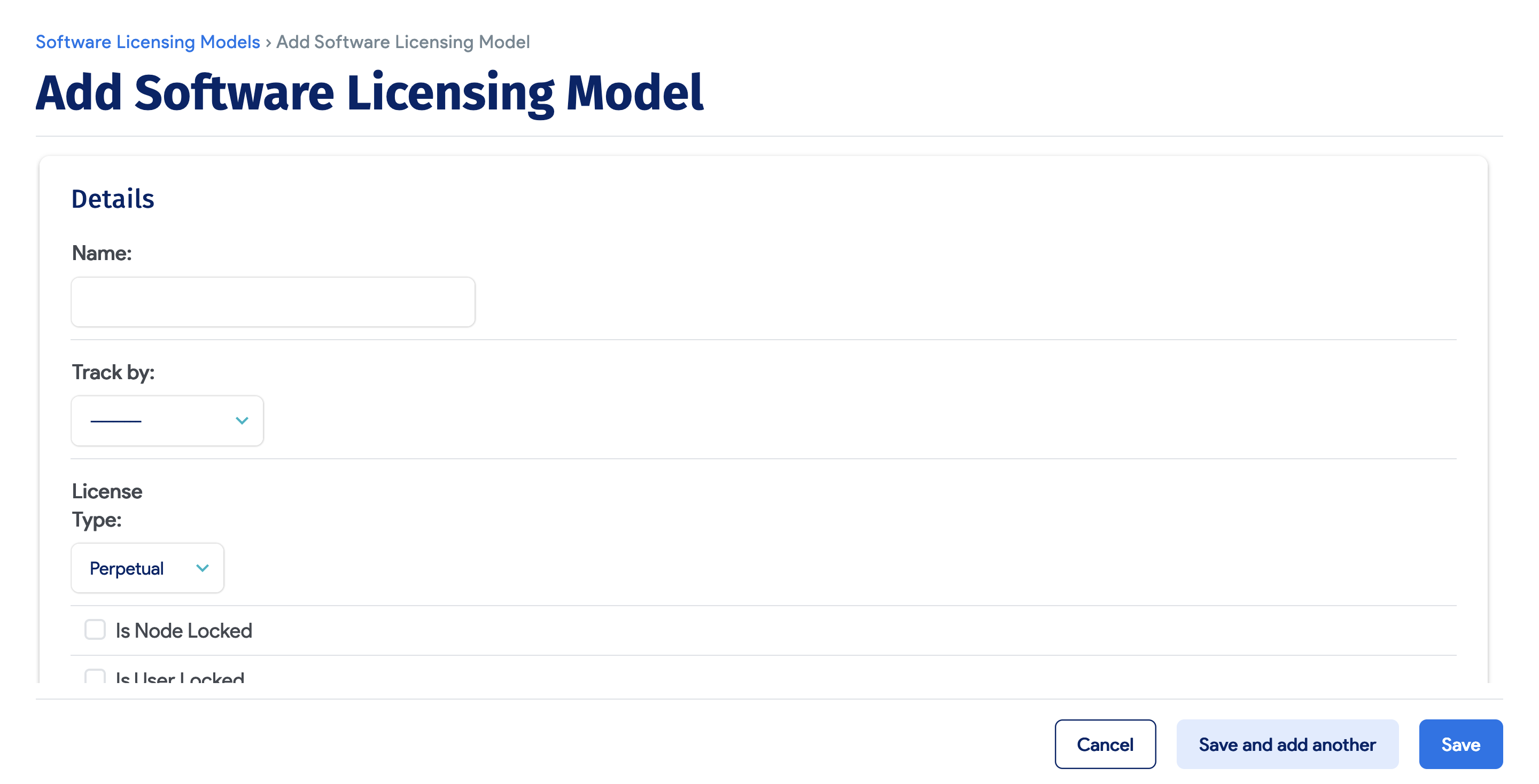Expand the Track by selector
1539x784 pixels.
click(x=167, y=420)
